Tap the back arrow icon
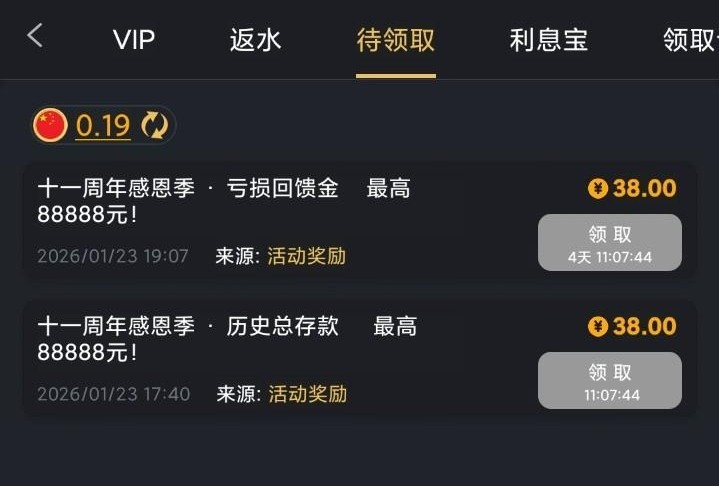Image resolution: width=719 pixels, height=486 pixels. coord(35,37)
